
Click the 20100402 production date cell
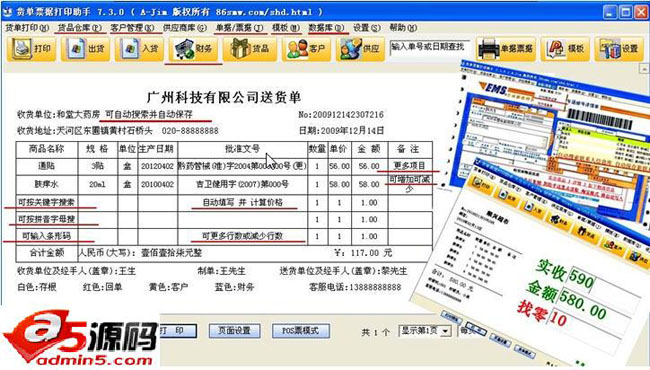tap(158, 184)
